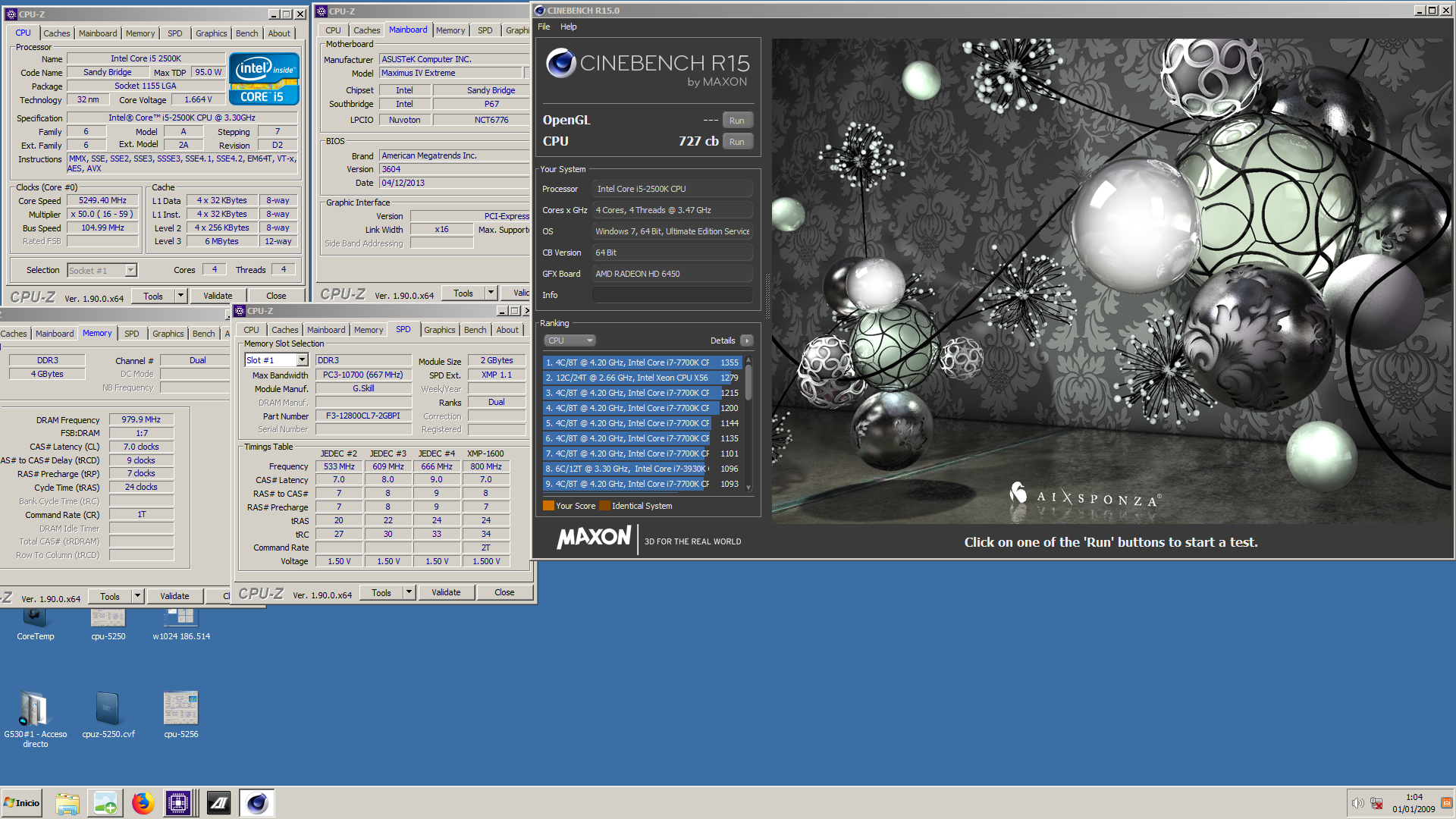
Task: Click the orange notification icon beside clock
Action: (1447, 803)
